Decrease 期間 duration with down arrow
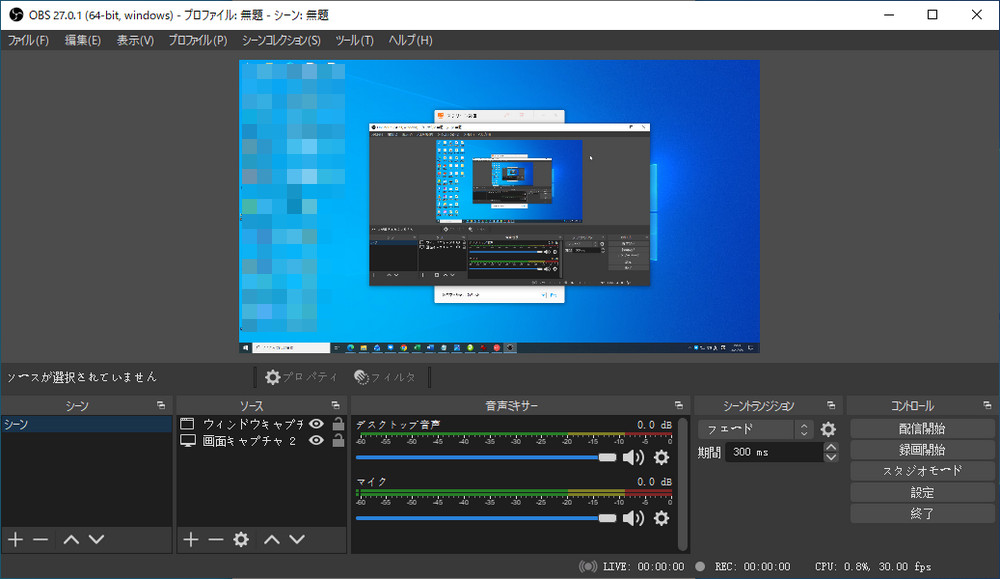 [x=831, y=457]
